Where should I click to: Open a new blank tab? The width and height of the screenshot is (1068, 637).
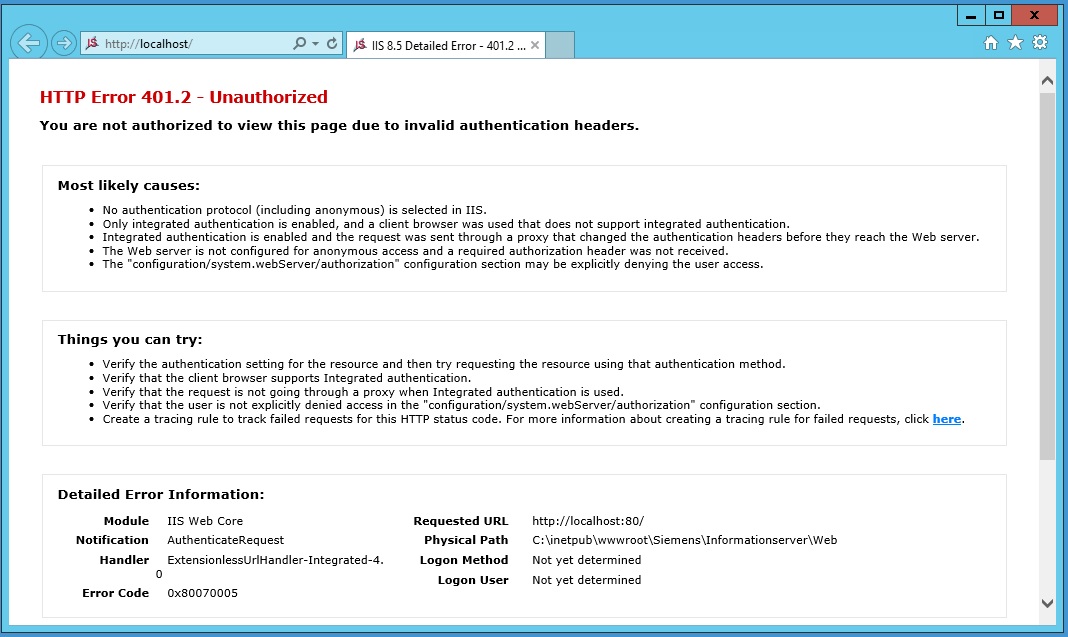[560, 45]
